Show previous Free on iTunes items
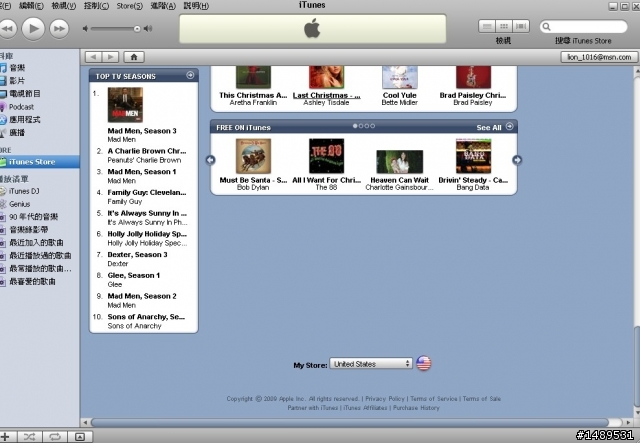Image resolution: width=640 pixels, height=443 pixels. (x=210, y=160)
